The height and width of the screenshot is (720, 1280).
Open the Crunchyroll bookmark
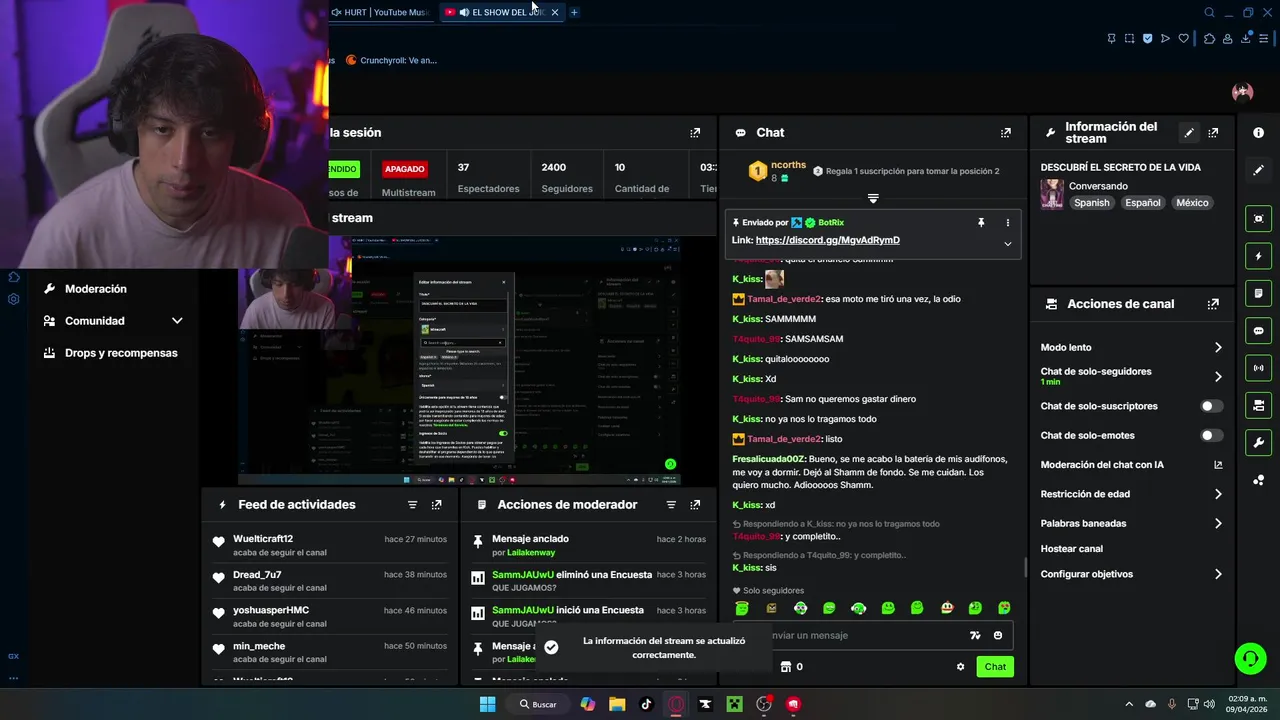click(x=391, y=60)
